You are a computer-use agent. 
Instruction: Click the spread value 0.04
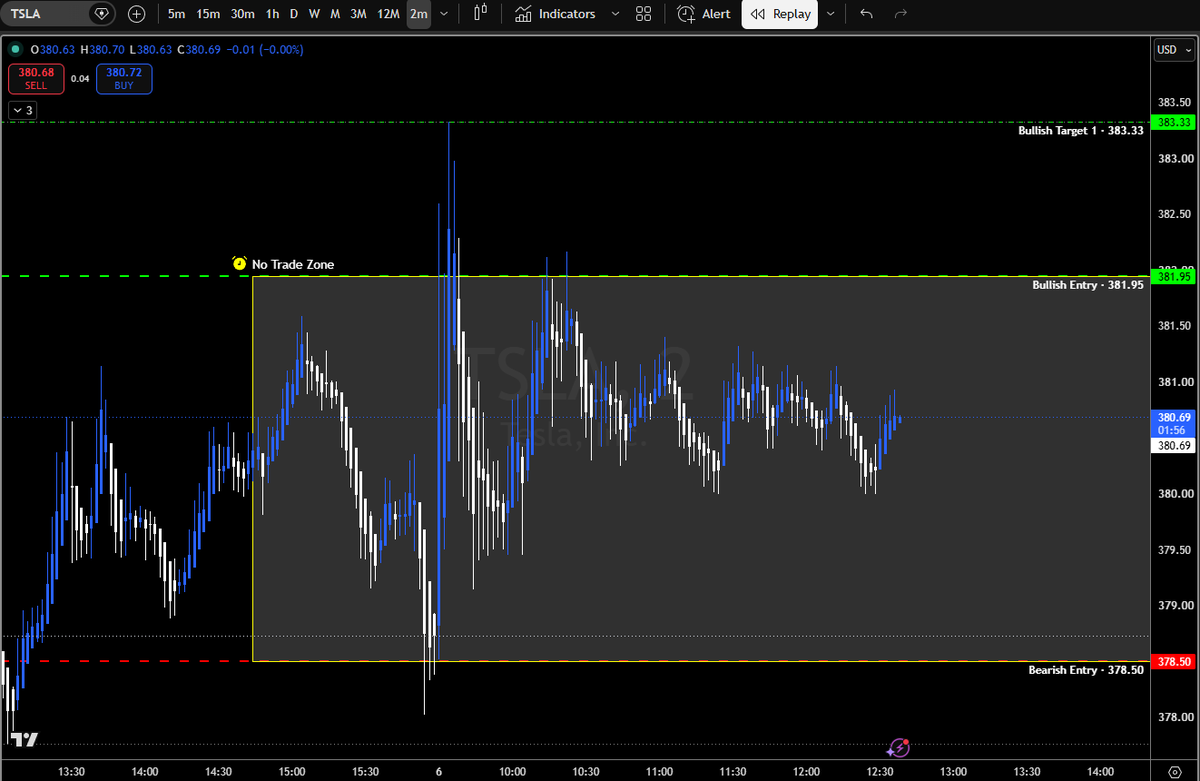pyautogui.click(x=80, y=79)
